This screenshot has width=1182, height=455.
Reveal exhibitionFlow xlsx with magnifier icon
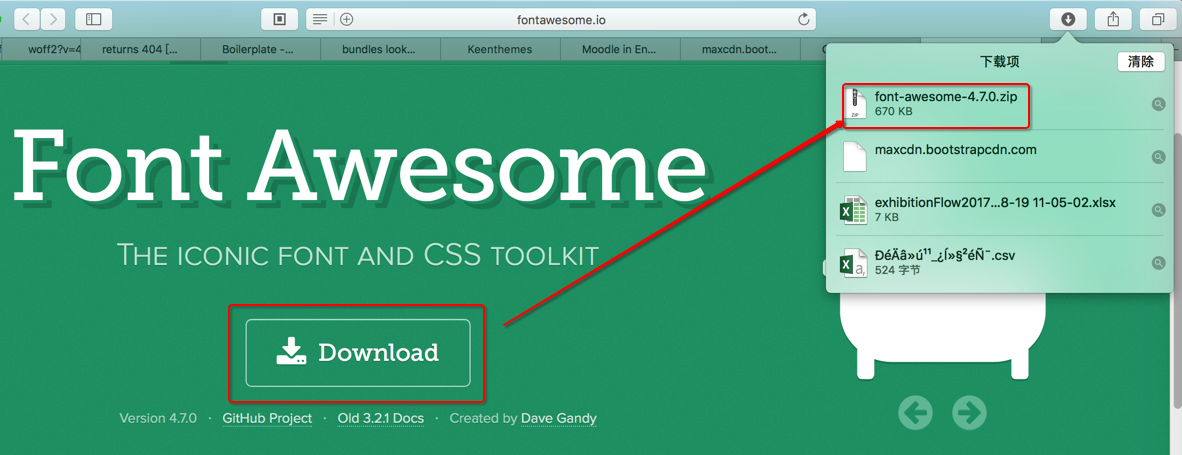[1159, 209]
